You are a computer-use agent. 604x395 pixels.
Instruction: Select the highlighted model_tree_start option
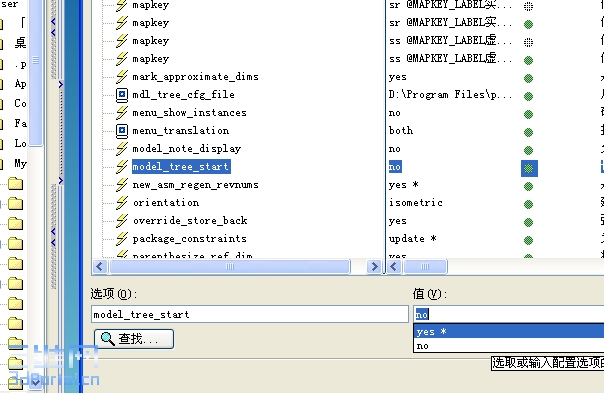pos(181,166)
